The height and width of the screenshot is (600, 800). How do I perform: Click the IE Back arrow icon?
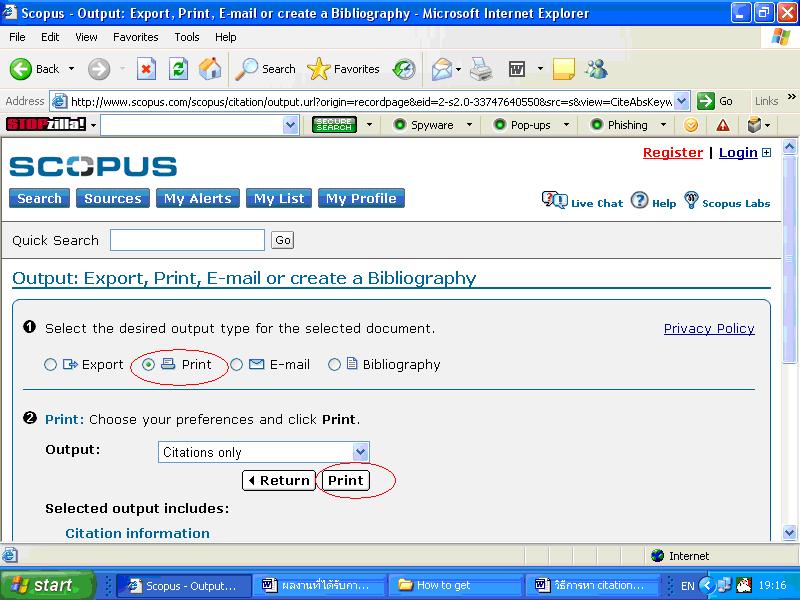click(21, 69)
